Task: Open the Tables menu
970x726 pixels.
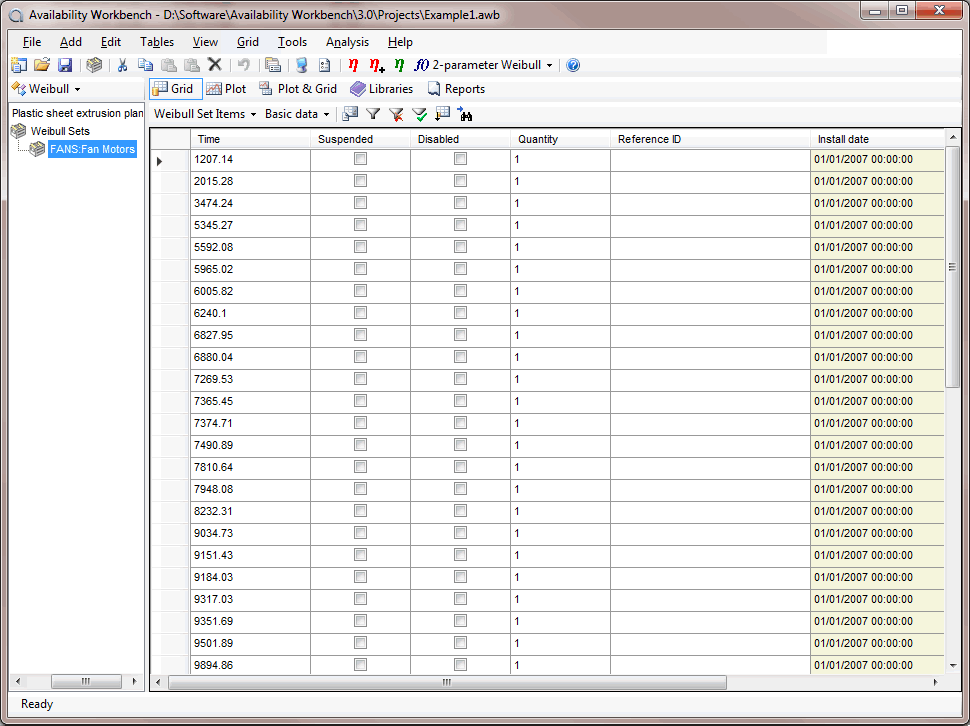Action: 157,42
